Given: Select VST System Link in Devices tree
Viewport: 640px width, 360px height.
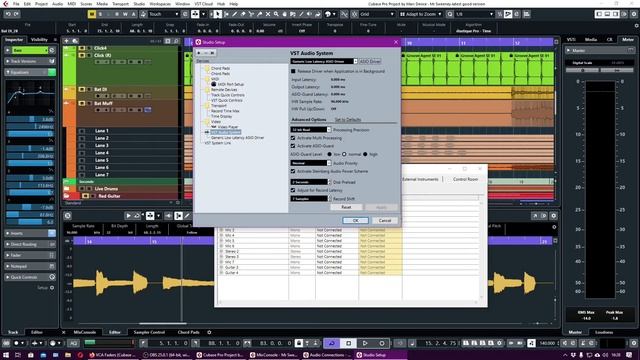Looking at the screenshot, I should tap(218, 143).
